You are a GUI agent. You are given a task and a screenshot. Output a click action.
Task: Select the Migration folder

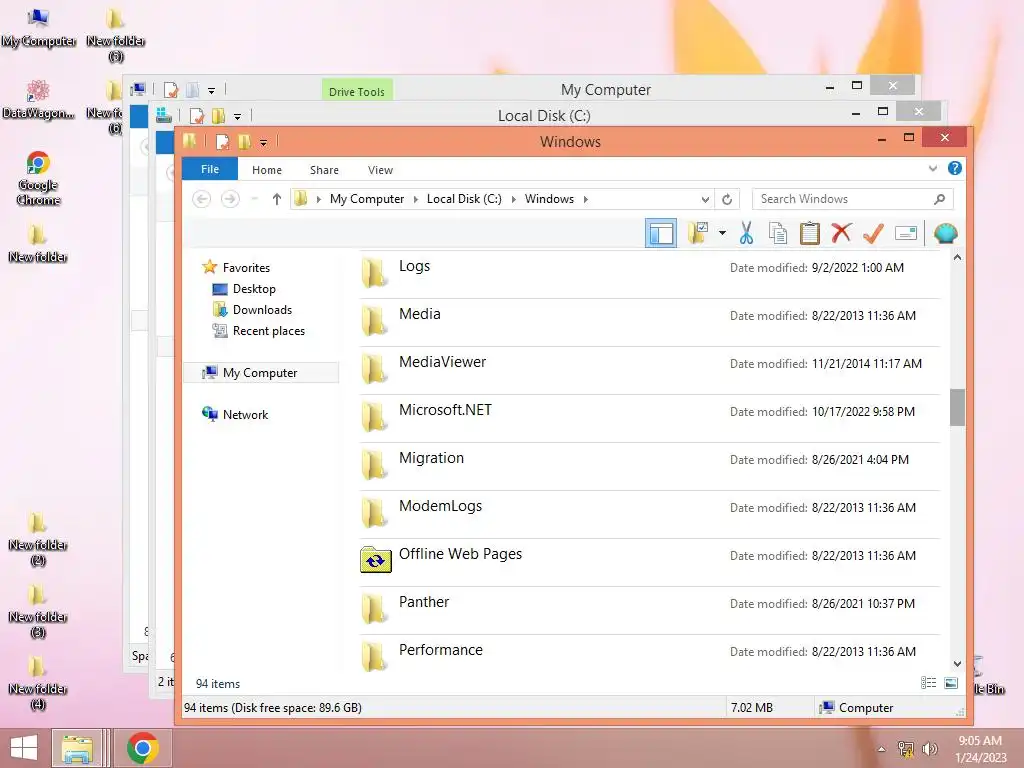pos(650,466)
